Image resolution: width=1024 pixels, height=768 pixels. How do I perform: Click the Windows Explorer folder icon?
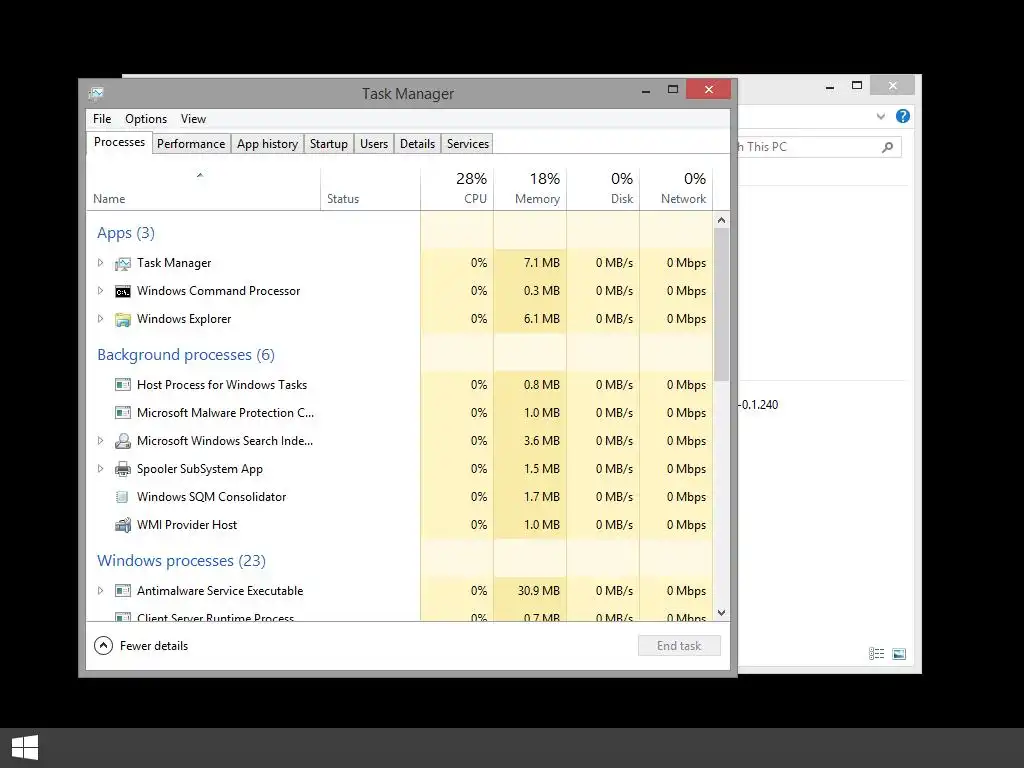pos(123,319)
